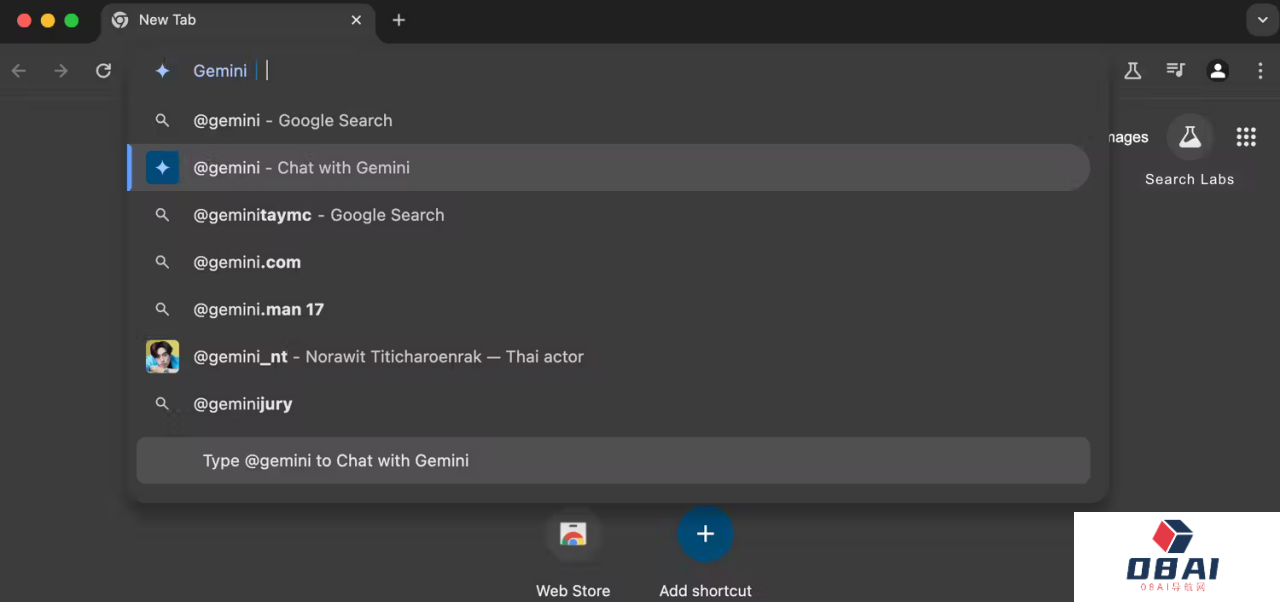The height and width of the screenshot is (602, 1280).
Task: Click the Add shortcut plus button
Action: tap(705, 534)
